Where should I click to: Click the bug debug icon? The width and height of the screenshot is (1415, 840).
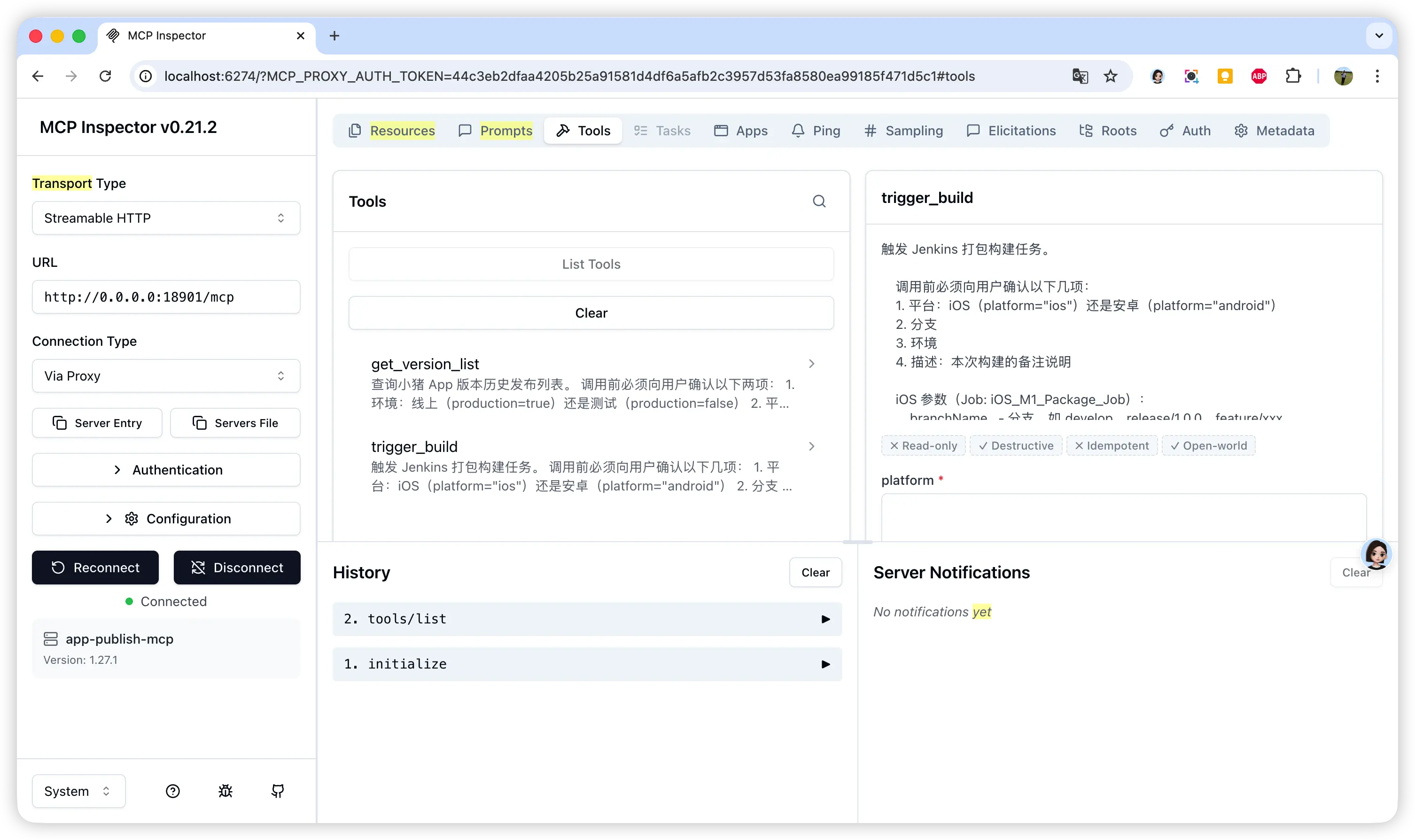tap(225, 791)
